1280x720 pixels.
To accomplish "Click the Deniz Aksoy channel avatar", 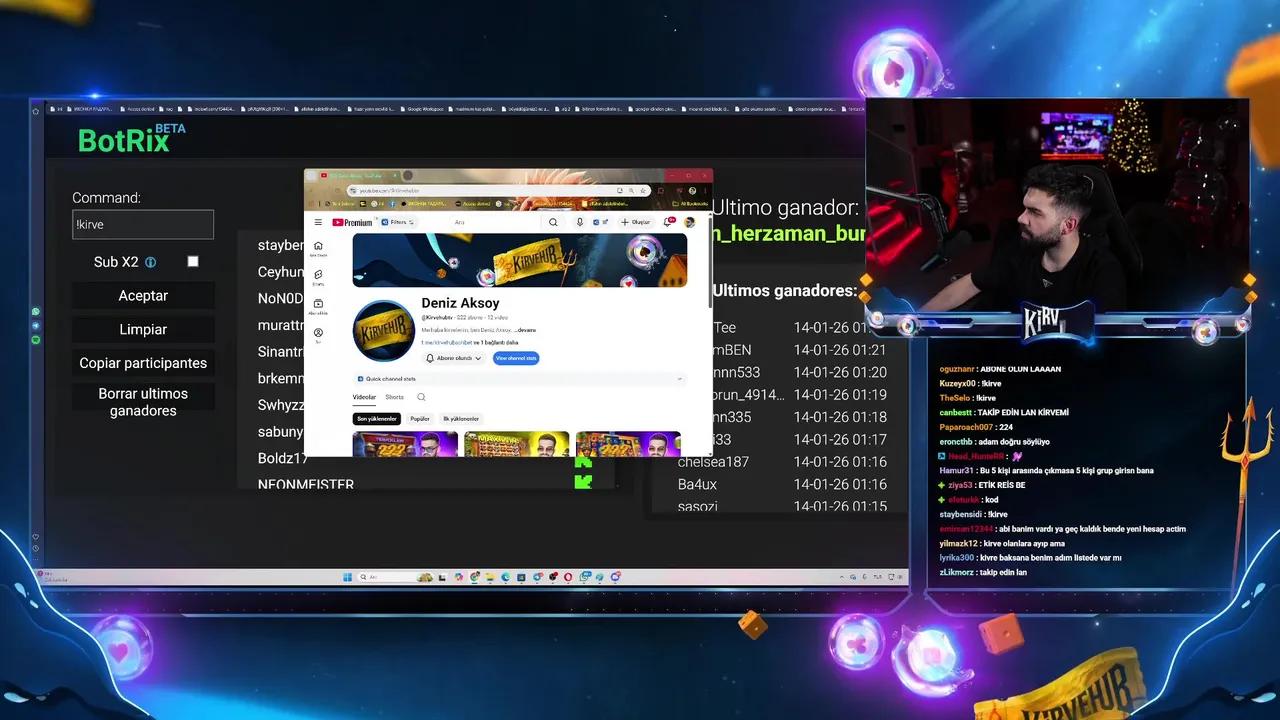I will [382, 330].
